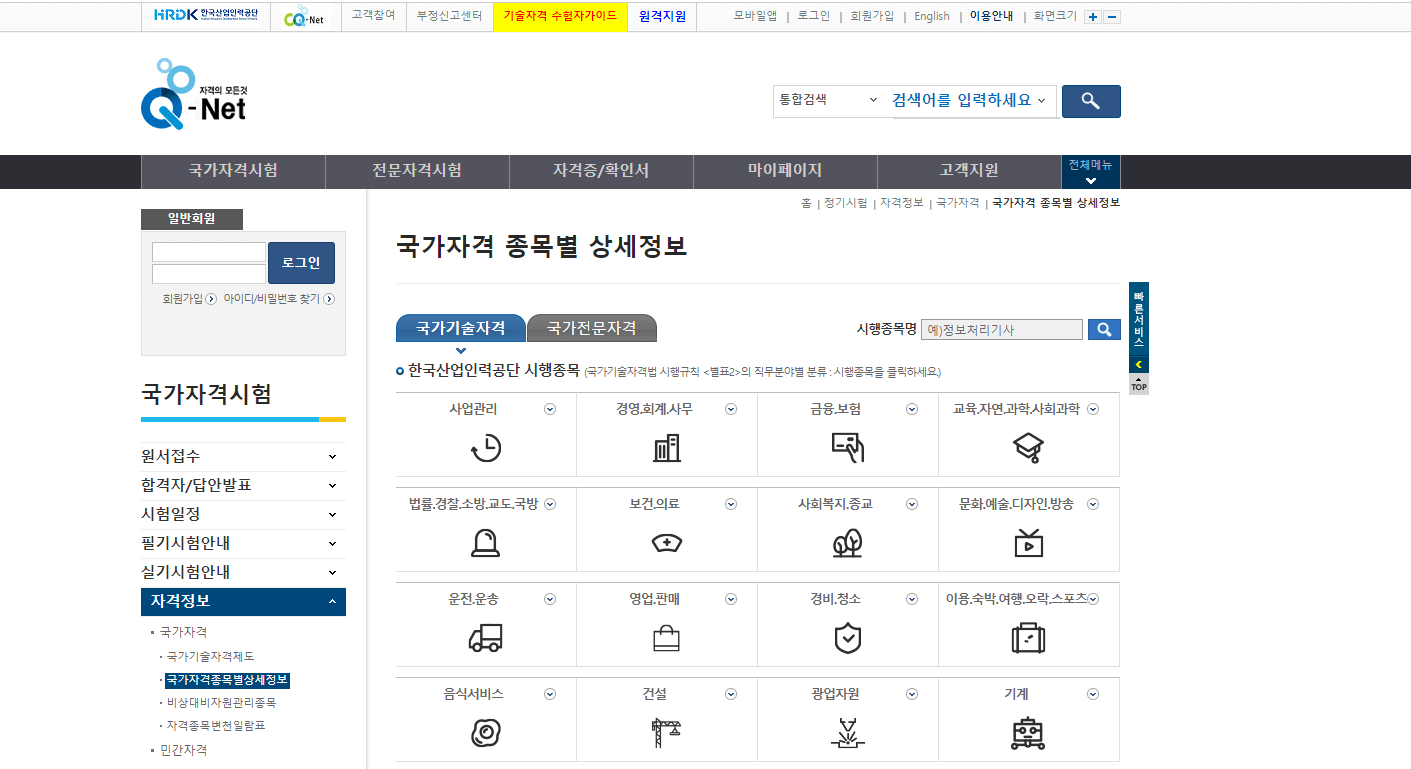The image size is (1411, 769).
Task: Increase screen size with the + control
Action: point(1092,16)
